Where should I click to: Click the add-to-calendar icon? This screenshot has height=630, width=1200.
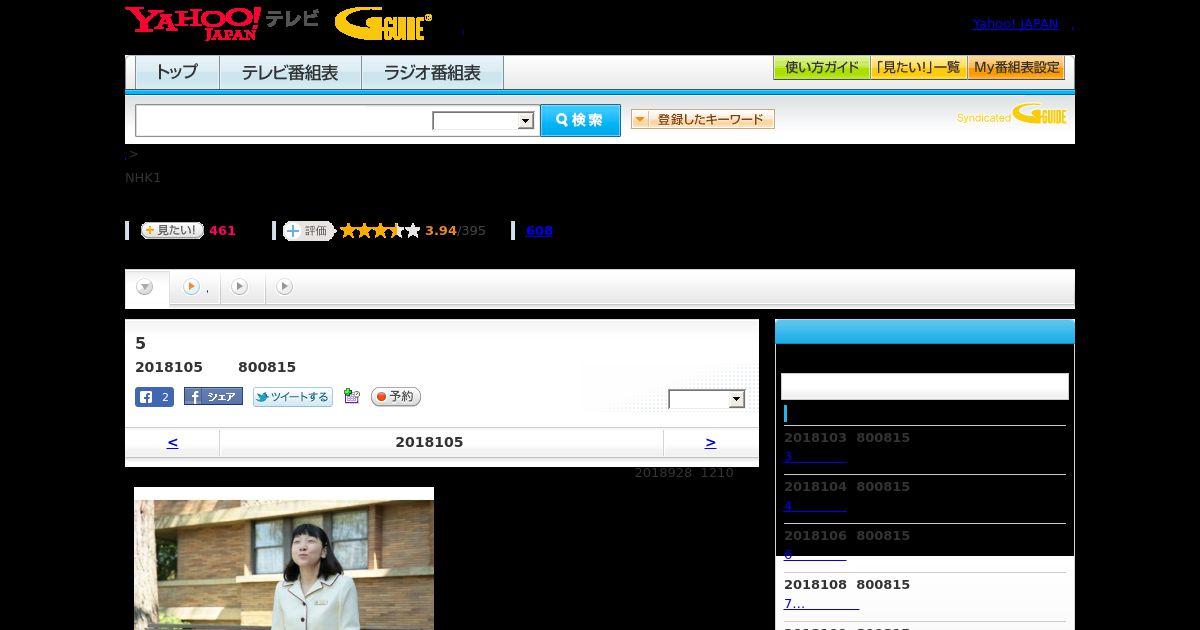(351, 396)
